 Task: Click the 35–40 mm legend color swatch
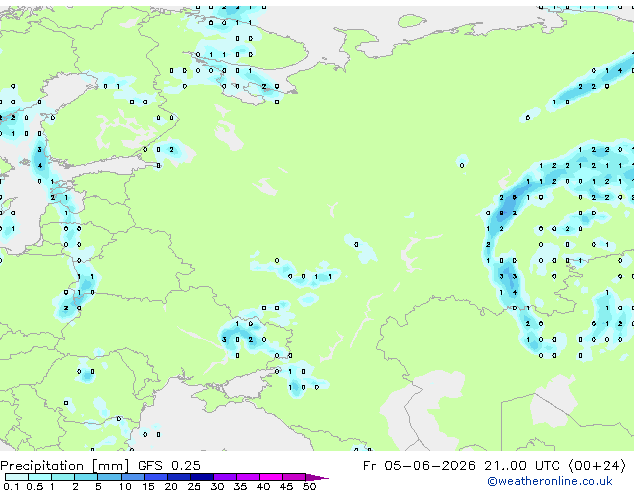pyautogui.click(x=248, y=477)
